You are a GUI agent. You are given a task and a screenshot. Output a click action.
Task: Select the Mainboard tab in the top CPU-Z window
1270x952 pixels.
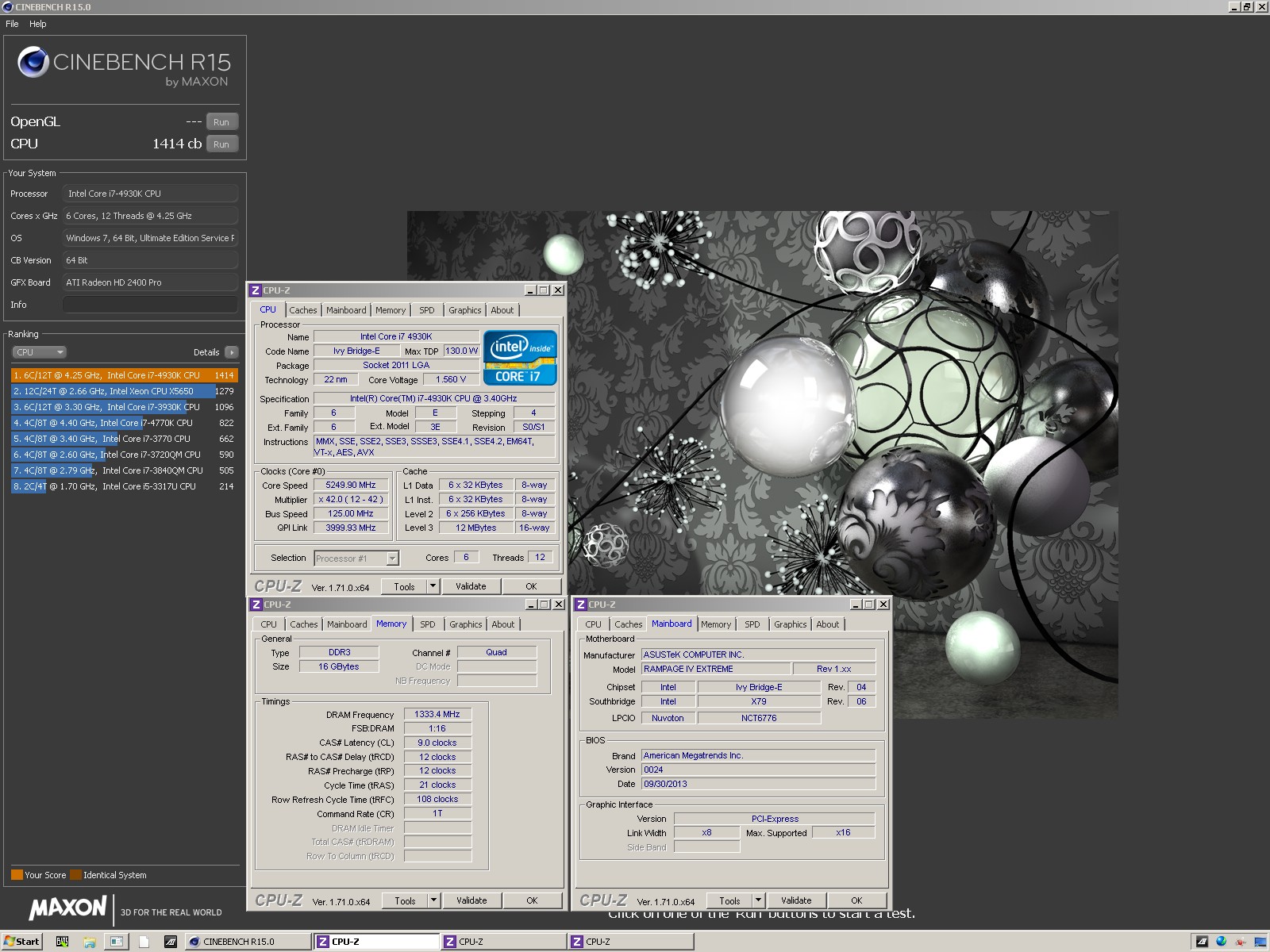point(346,310)
